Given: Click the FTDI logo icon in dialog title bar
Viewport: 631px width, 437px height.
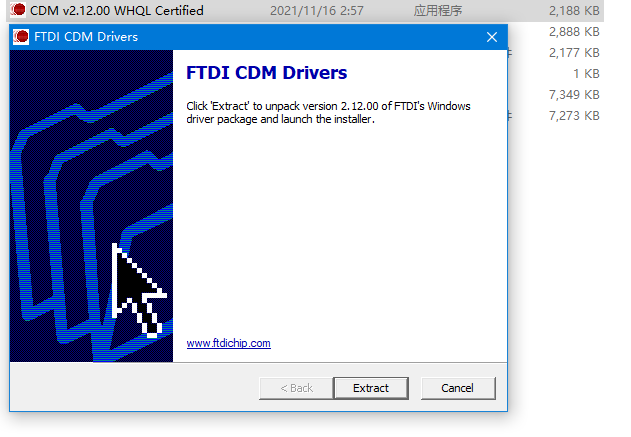Looking at the screenshot, I should click(21, 37).
